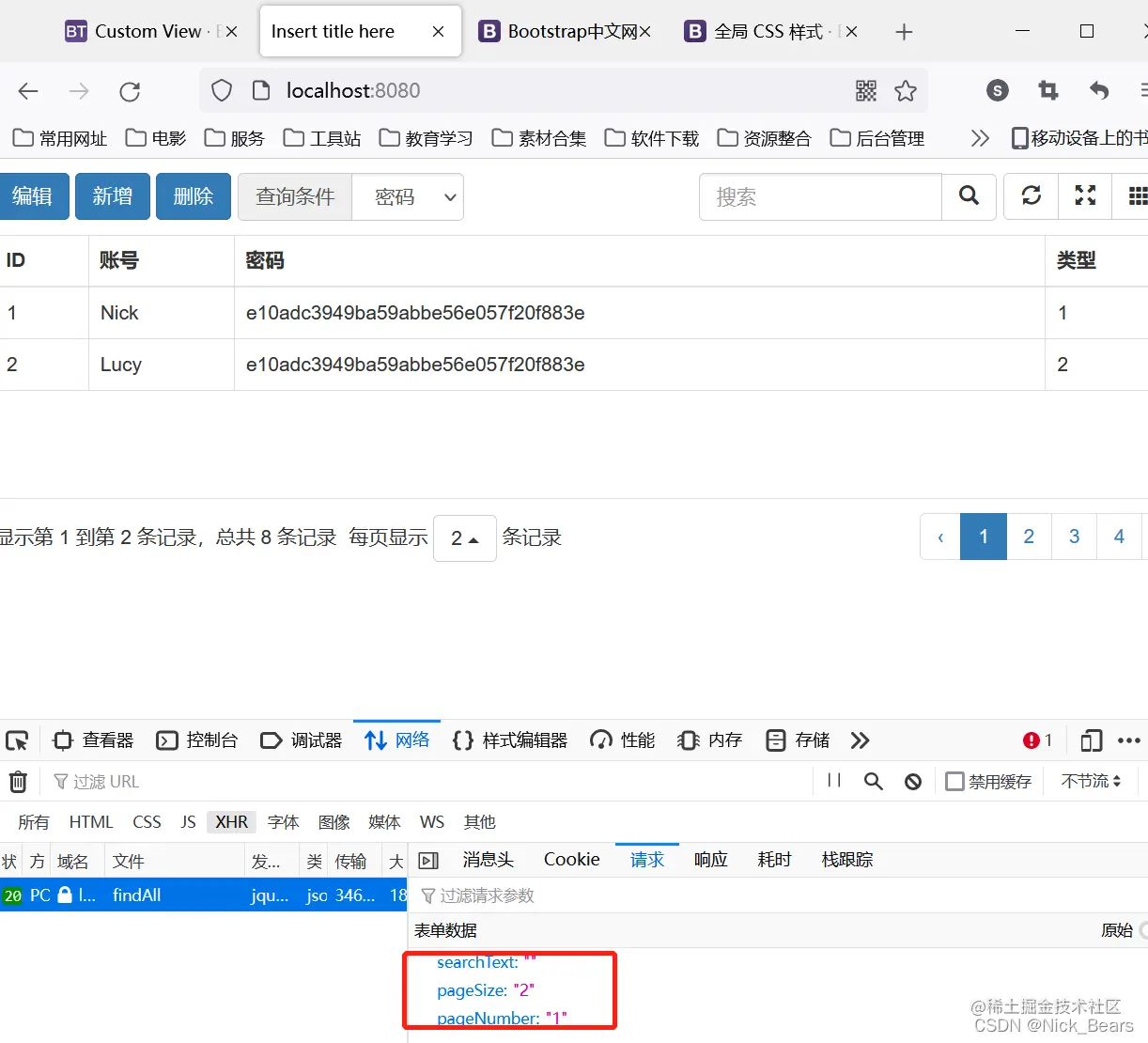Open the 常用网址 bookmark folder
The height and width of the screenshot is (1043, 1148).
[x=60, y=138]
